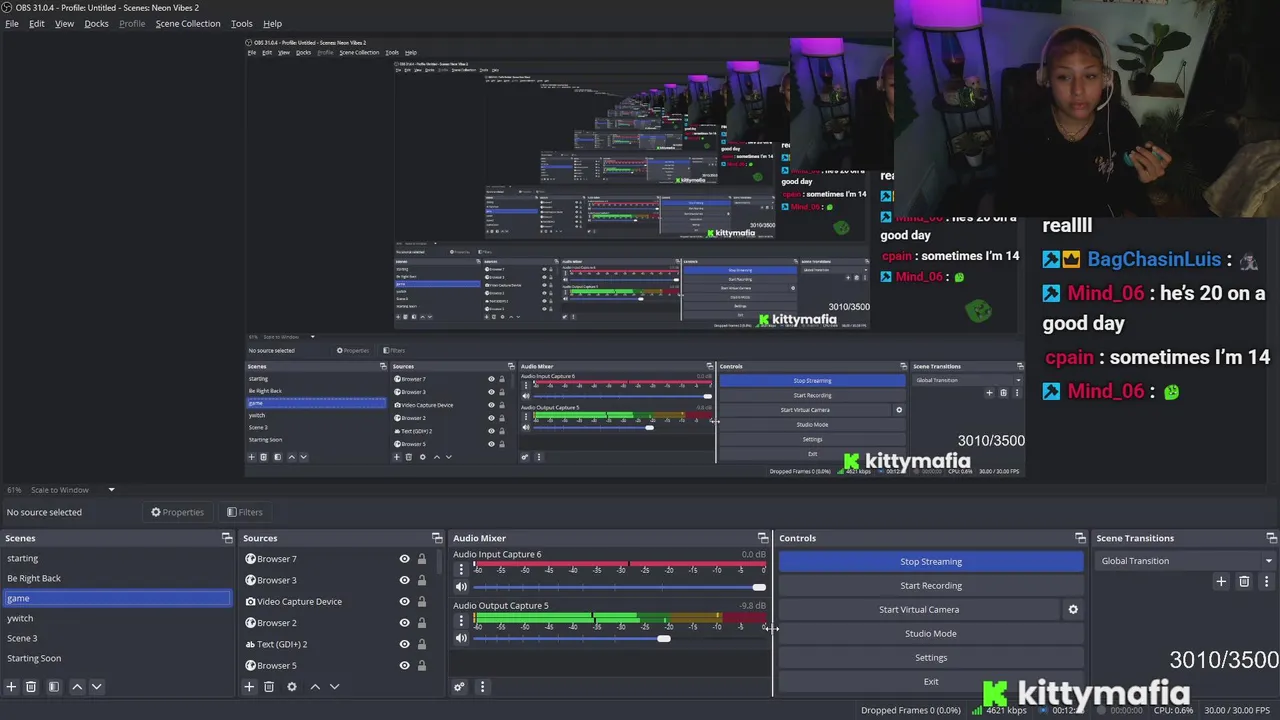
Task: Undock the Controls panel
Action: pos(1080,538)
